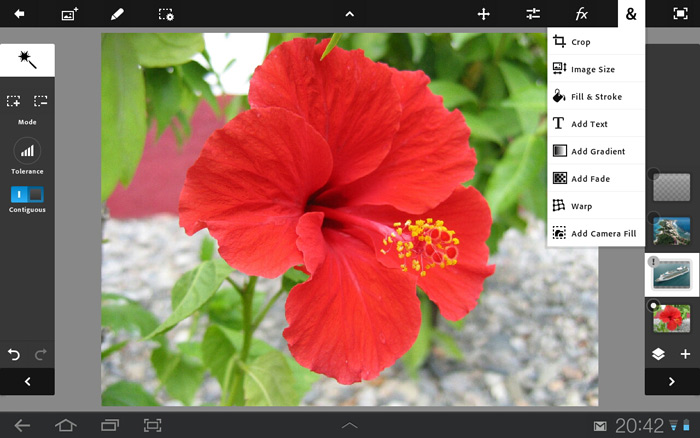Image resolution: width=700 pixels, height=438 pixels.
Task: Collapse the left tool panel
Action: (27, 381)
